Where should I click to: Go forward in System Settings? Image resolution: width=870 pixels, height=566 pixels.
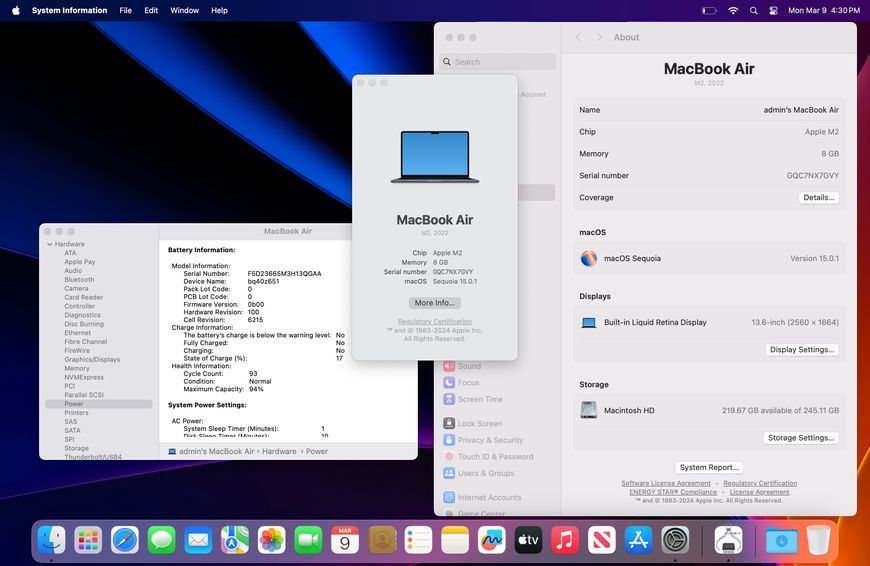(599, 37)
